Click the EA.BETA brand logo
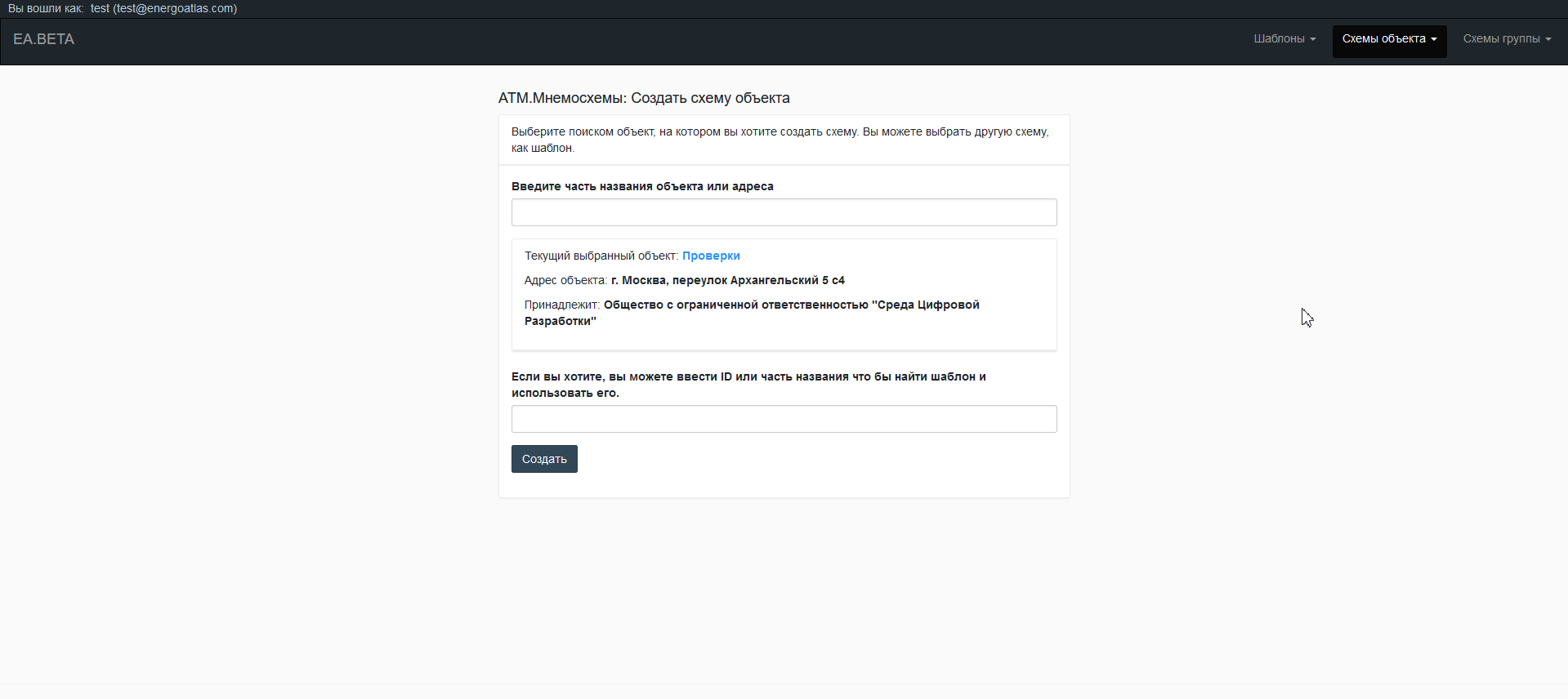Image resolution: width=1568 pixels, height=699 pixels. point(43,39)
